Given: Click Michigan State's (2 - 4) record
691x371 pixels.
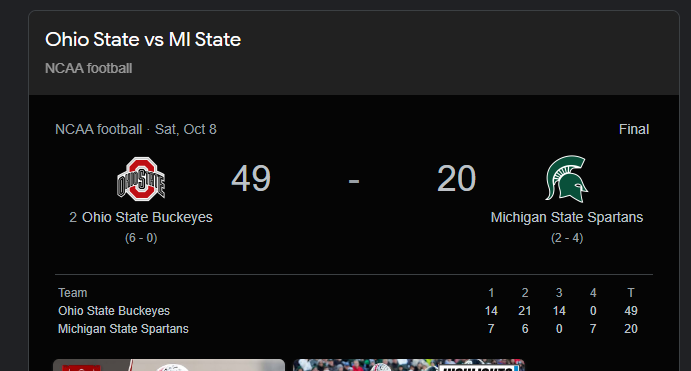Looking at the screenshot, I should click(567, 238).
